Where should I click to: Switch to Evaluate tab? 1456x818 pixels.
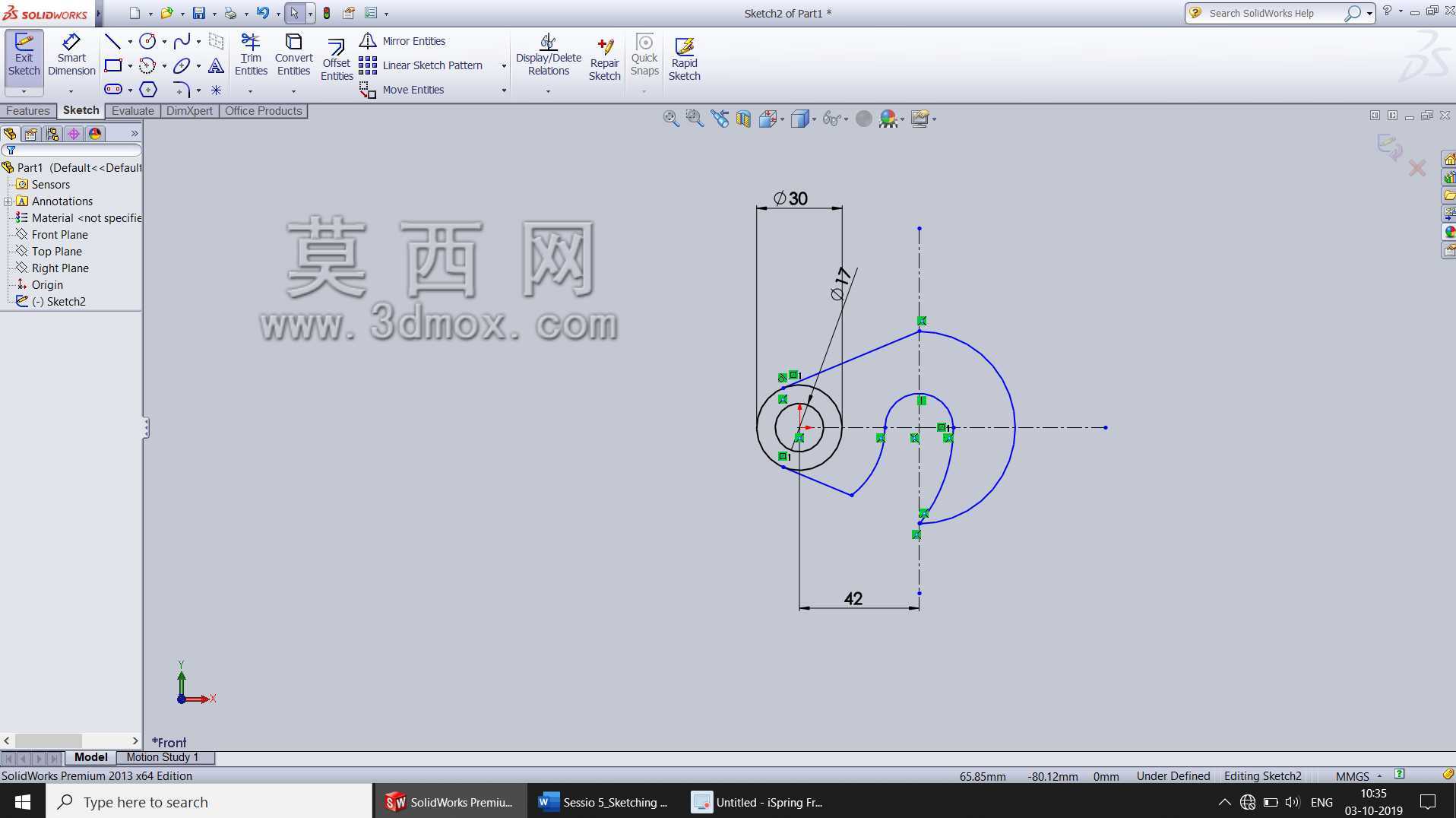coord(133,111)
